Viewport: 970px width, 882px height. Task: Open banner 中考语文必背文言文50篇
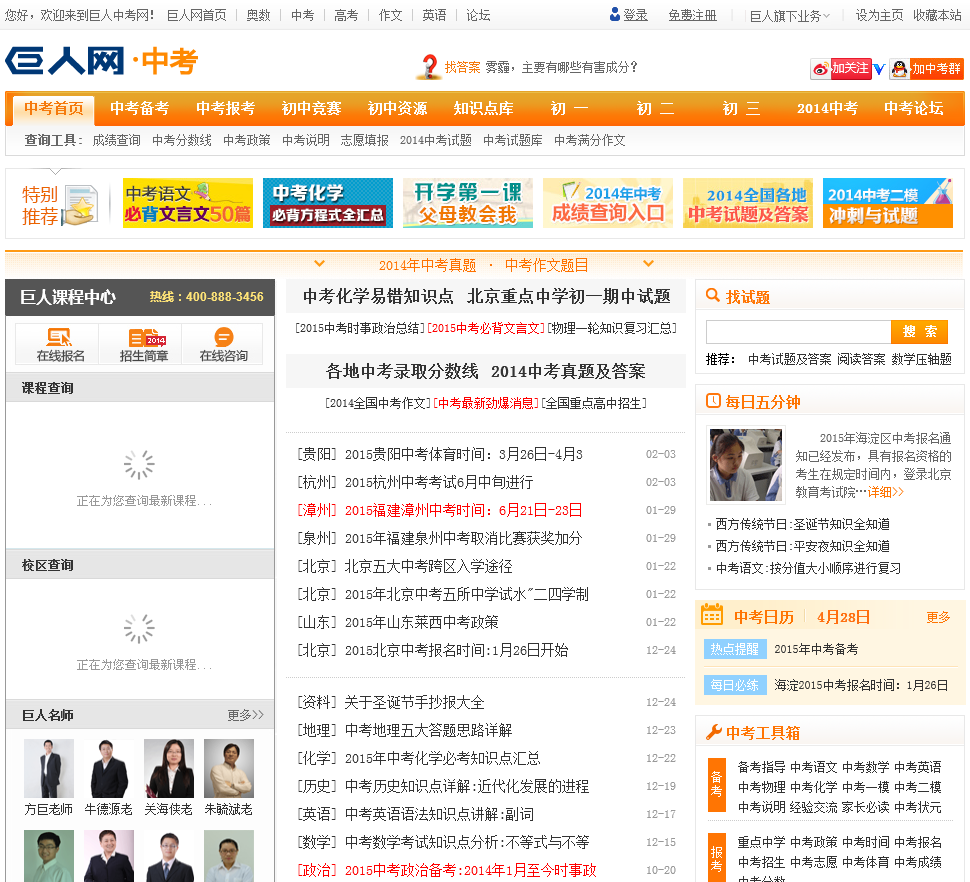[x=188, y=203]
